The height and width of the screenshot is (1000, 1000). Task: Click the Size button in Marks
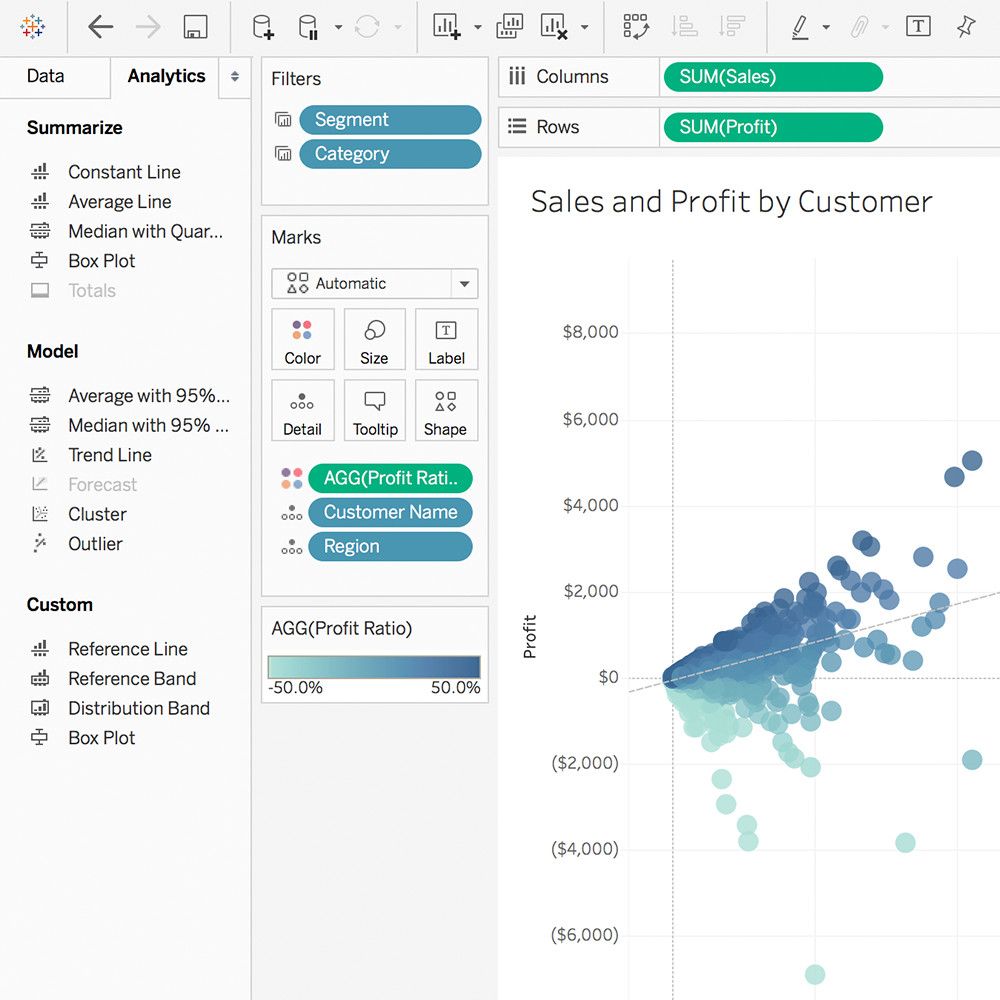(x=374, y=340)
